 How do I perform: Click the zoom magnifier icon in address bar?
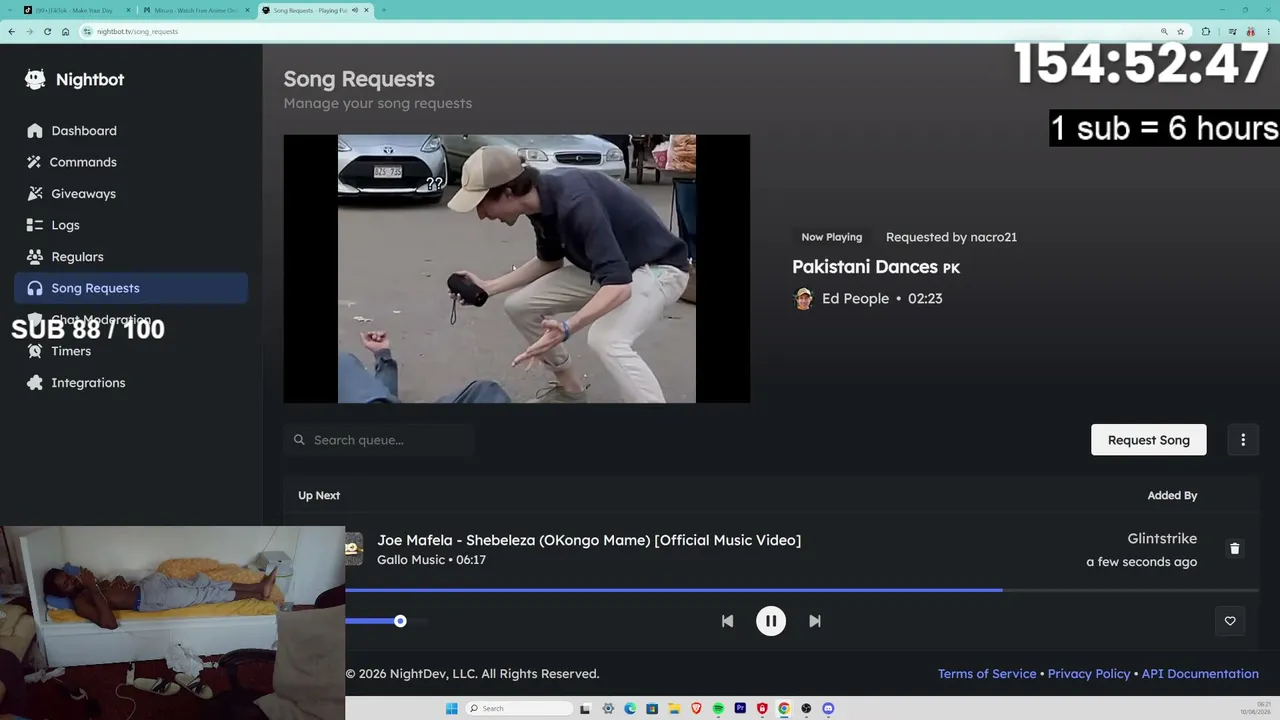(1164, 31)
